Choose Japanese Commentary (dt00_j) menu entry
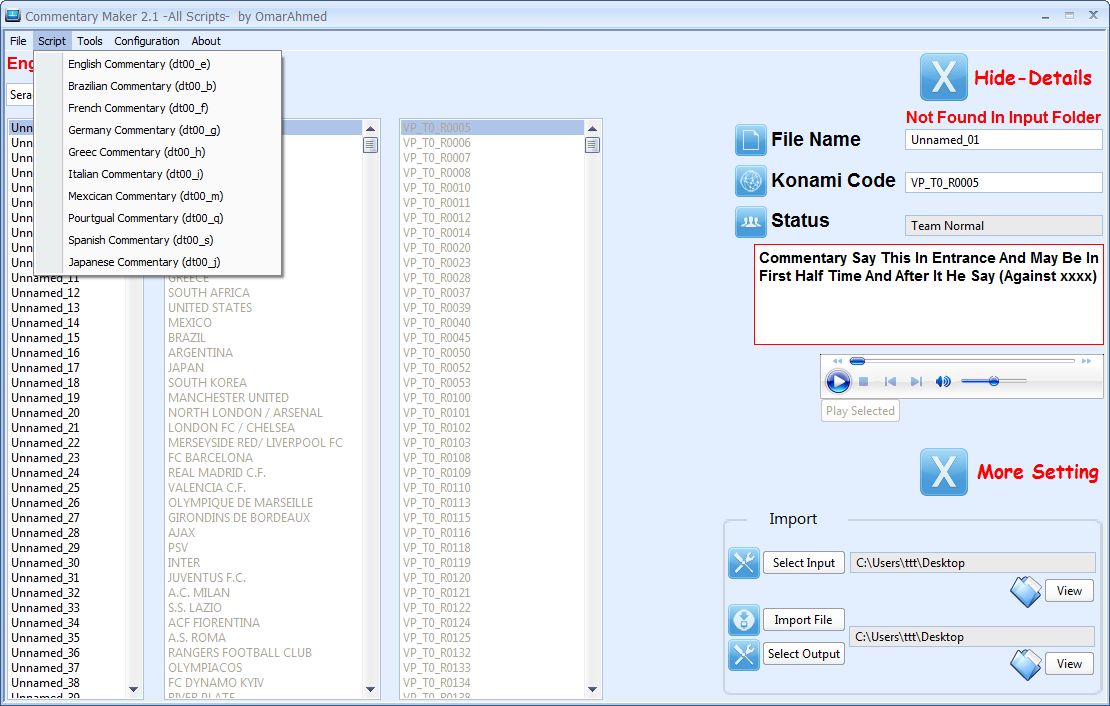1110x706 pixels. [x=144, y=262]
